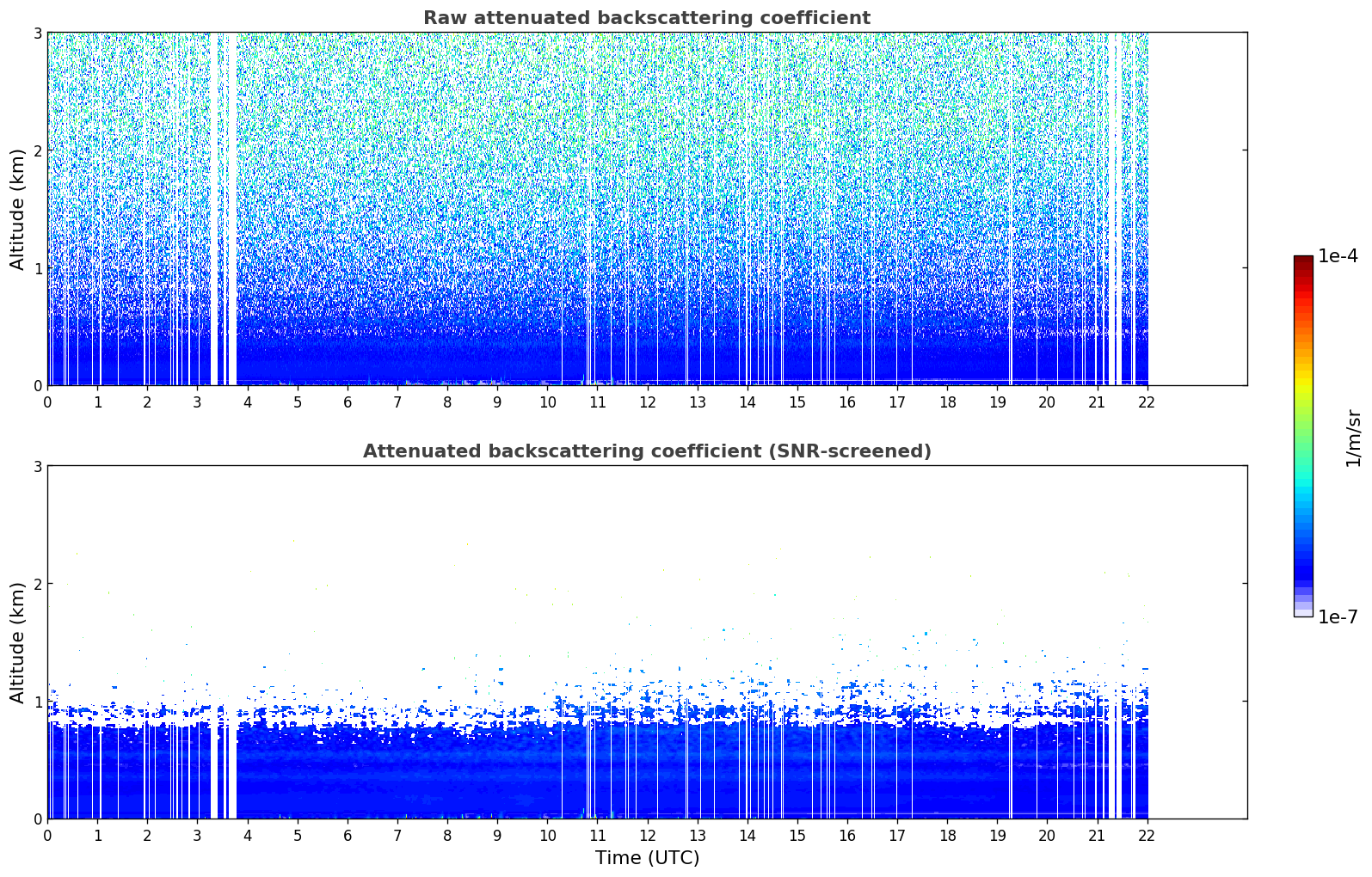1372x877 pixels.
Task: Click the altitude tick '2' on the bottom plot
Action: [x=38, y=584]
